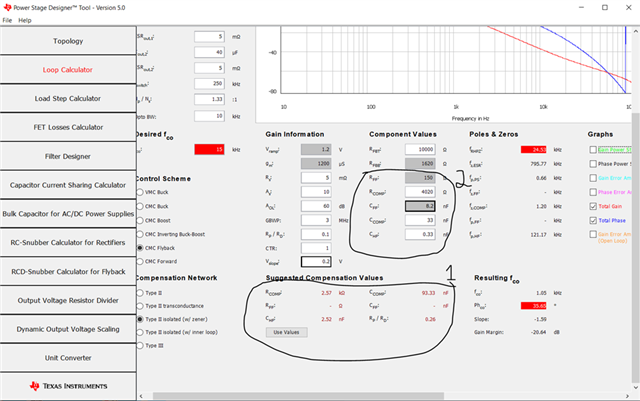Select Type II isolated (w/ inner loop)

(140, 332)
